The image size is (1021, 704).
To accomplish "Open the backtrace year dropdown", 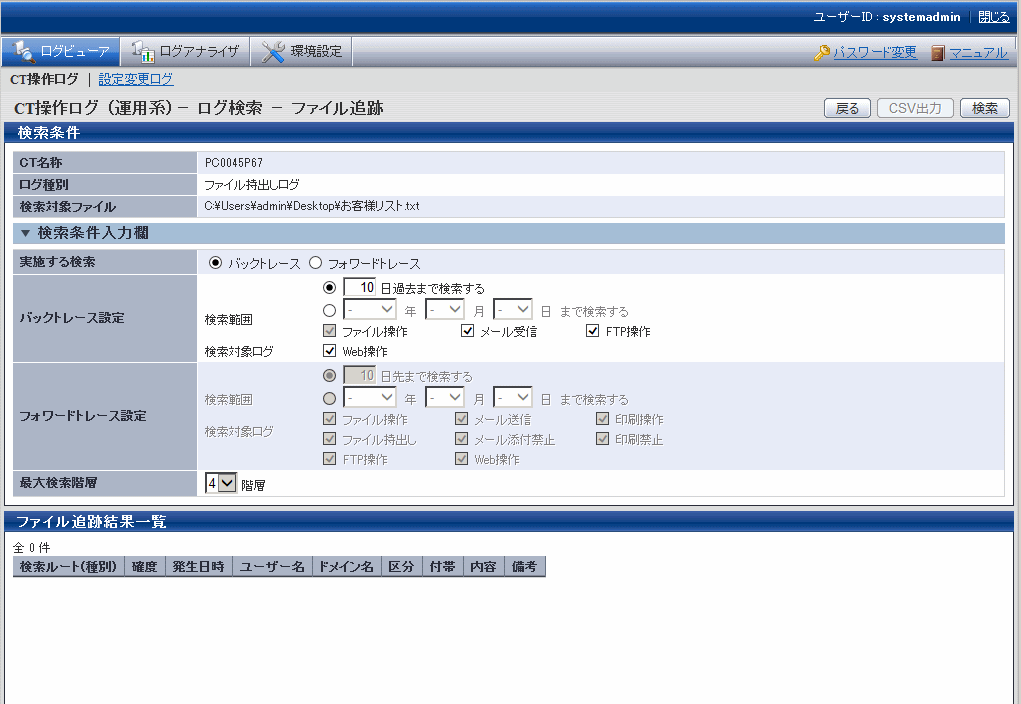I will 369,310.
